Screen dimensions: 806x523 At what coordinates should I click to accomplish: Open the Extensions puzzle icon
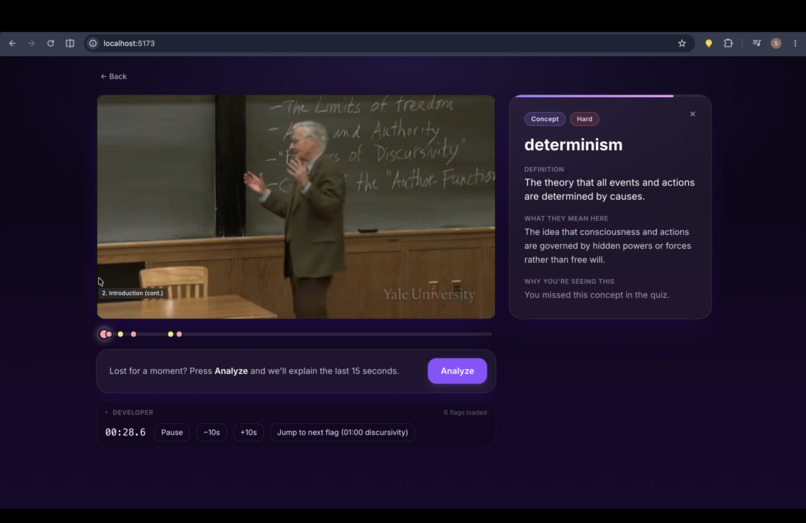coord(728,43)
